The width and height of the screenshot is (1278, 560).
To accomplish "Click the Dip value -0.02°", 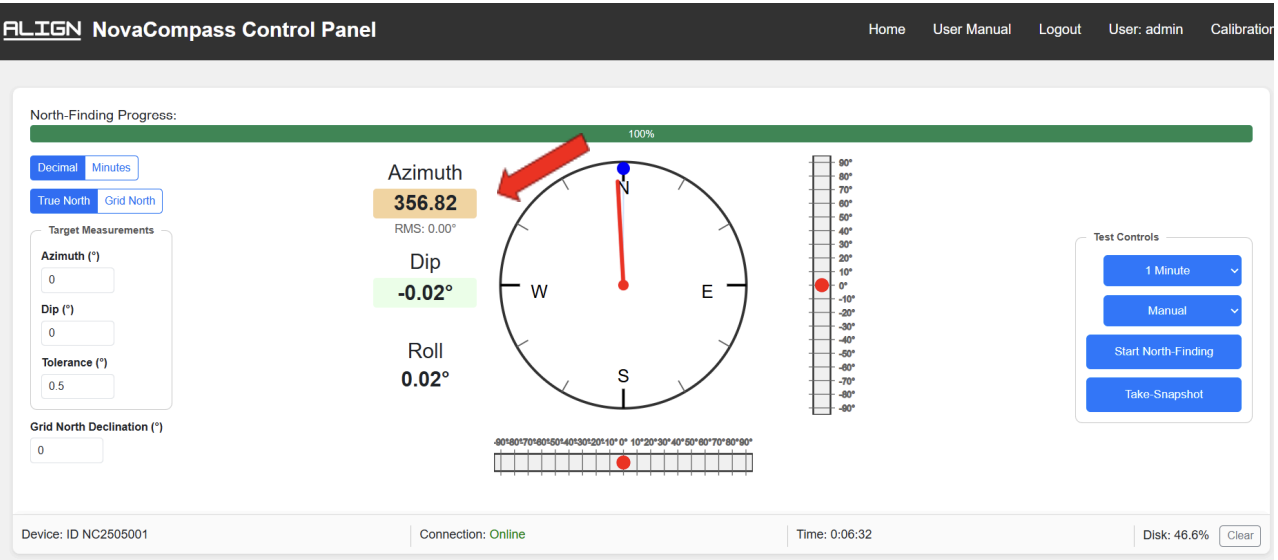I will pos(425,293).
